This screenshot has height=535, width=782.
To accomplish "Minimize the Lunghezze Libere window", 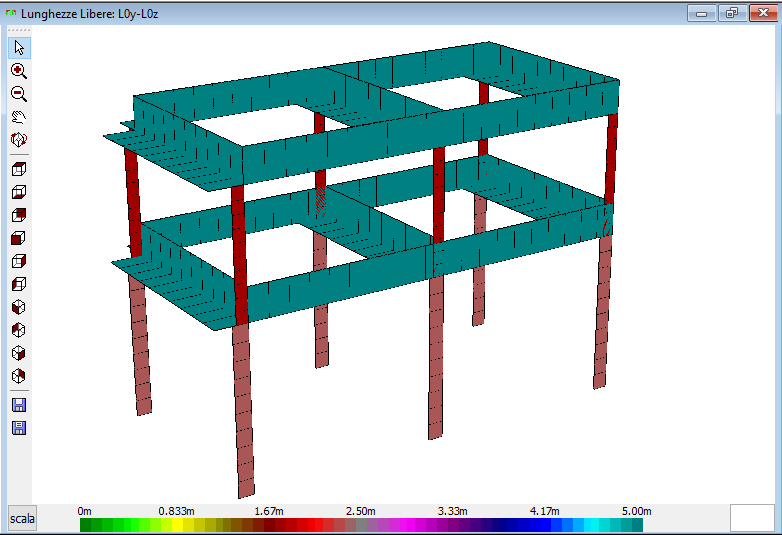I will click(702, 13).
